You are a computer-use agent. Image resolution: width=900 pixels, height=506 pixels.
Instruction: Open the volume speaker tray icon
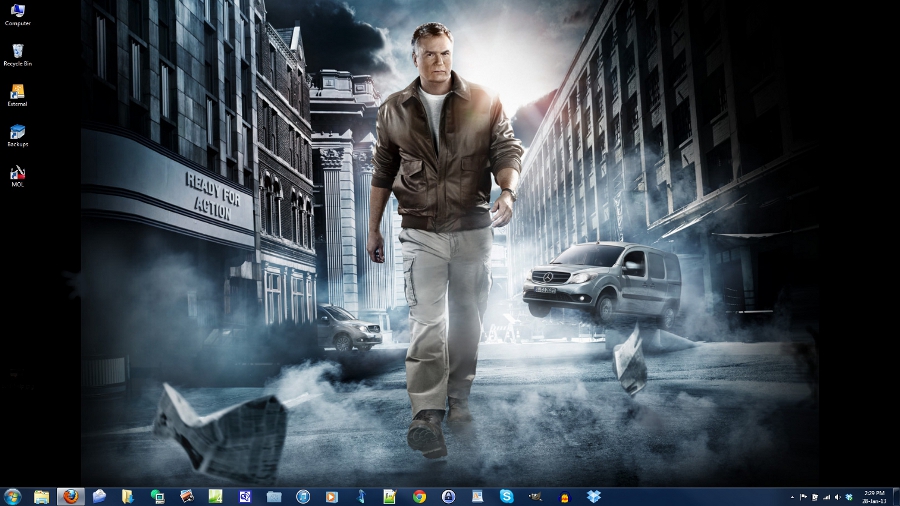(837, 497)
